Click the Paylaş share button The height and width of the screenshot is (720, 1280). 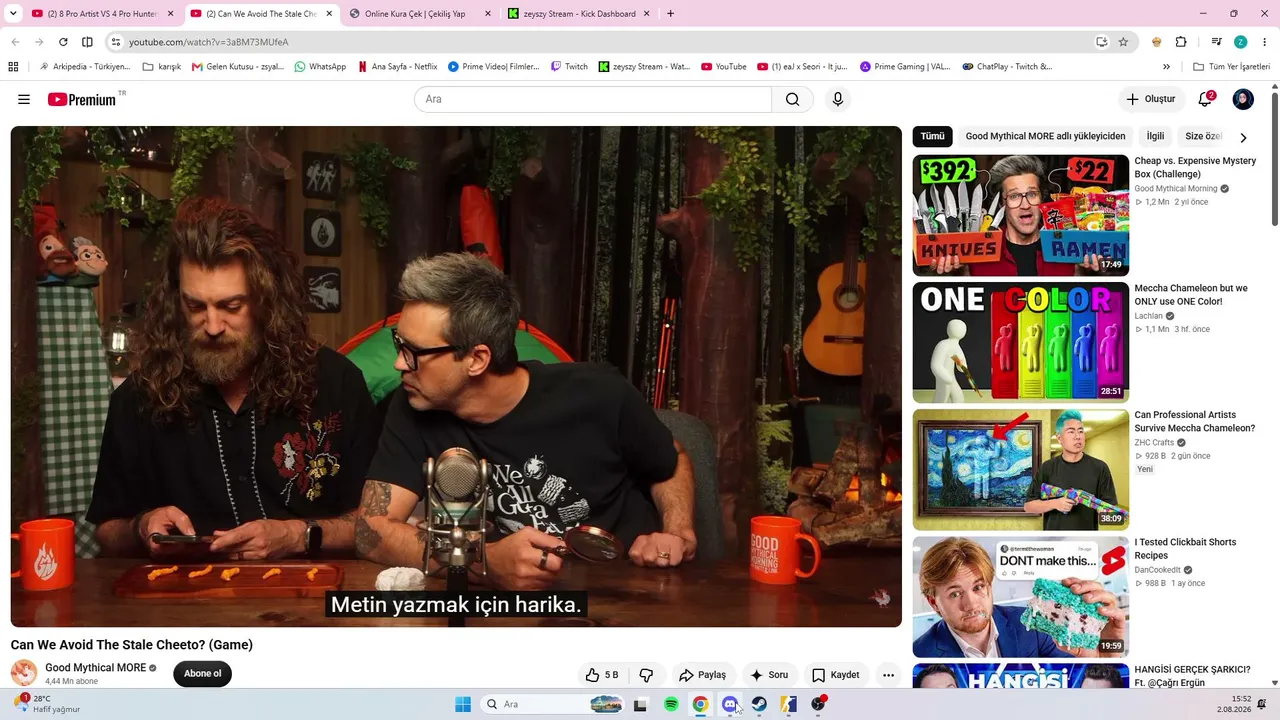pos(702,675)
